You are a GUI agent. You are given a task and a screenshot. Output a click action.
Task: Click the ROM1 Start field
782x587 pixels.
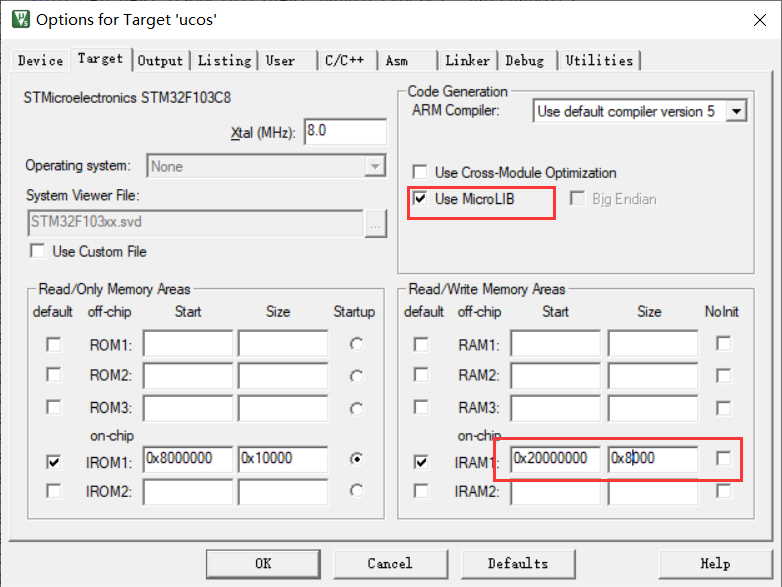point(188,343)
